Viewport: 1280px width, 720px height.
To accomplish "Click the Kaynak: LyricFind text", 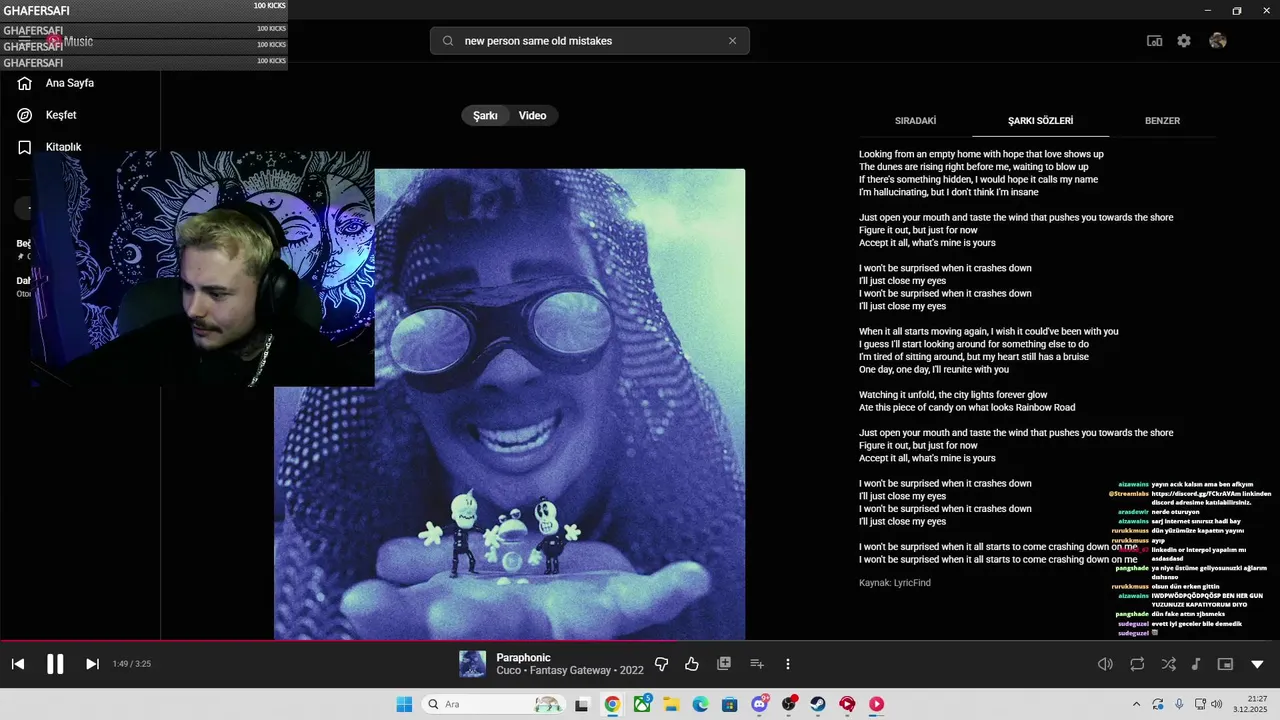I will 895,583.
